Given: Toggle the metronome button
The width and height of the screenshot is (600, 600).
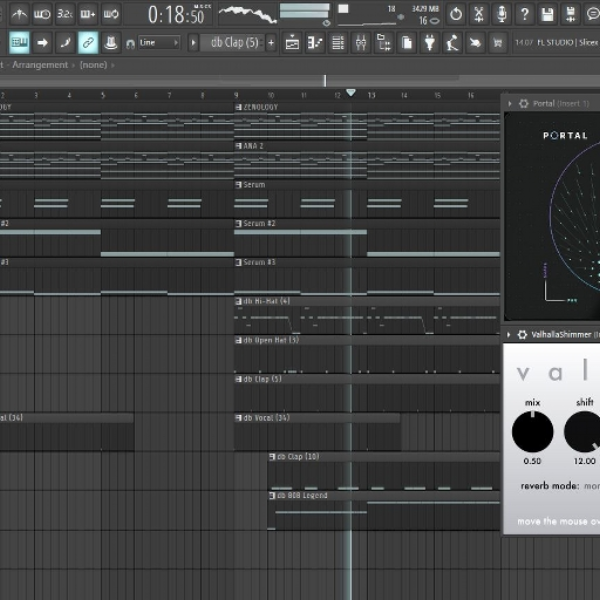Looking at the screenshot, I should (19, 14).
